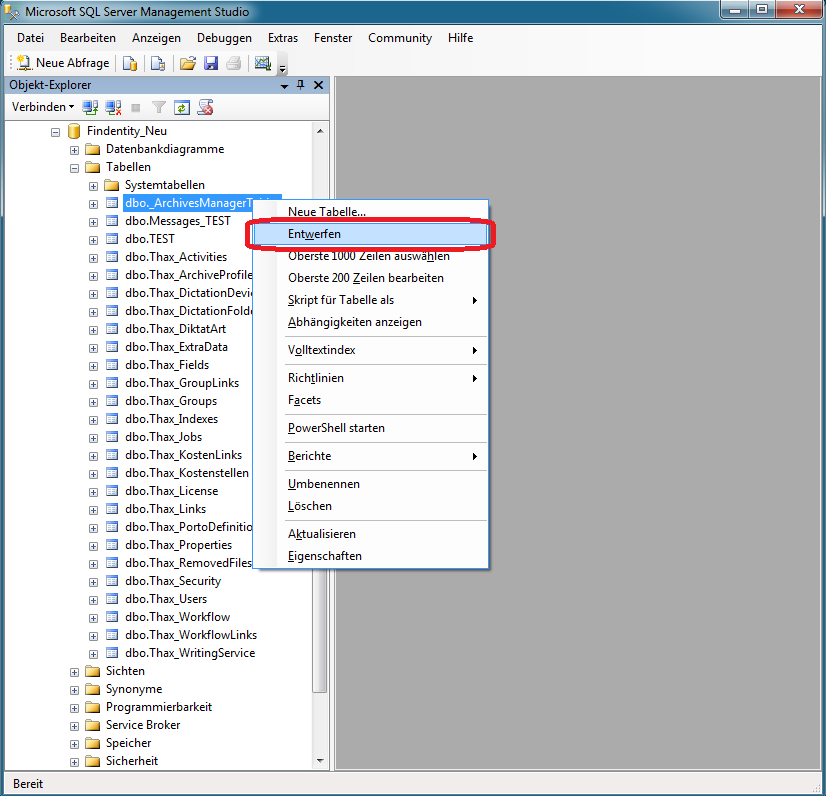Expand the Sicherheit folder

(74, 762)
